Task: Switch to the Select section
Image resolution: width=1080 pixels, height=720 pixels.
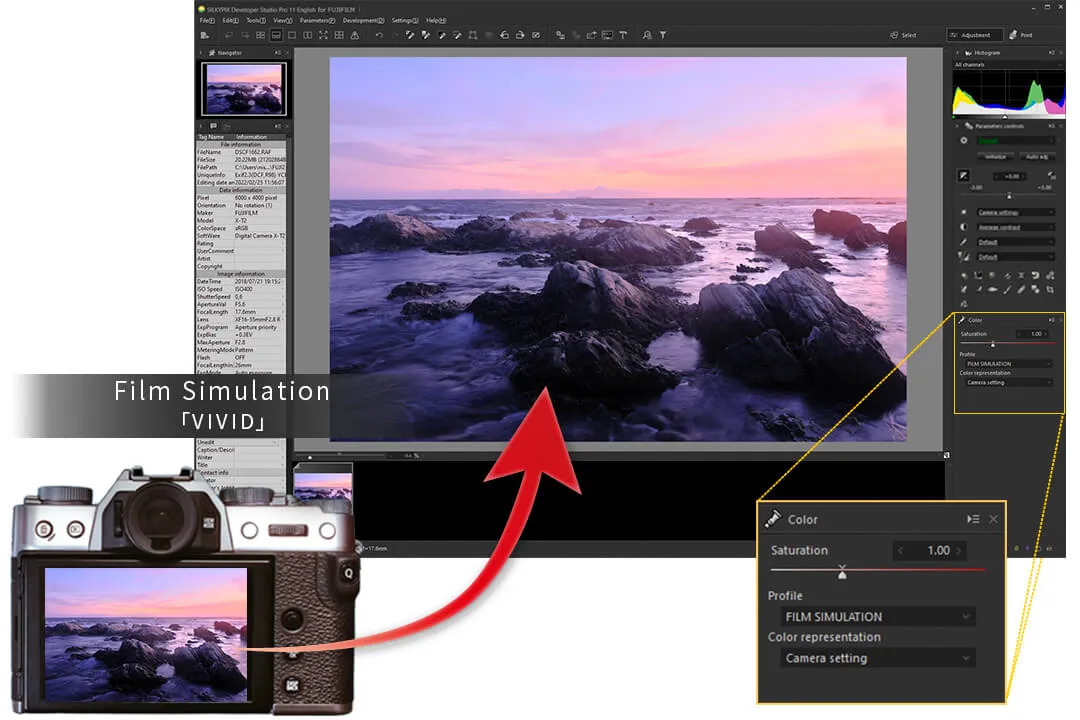Action: (904, 35)
